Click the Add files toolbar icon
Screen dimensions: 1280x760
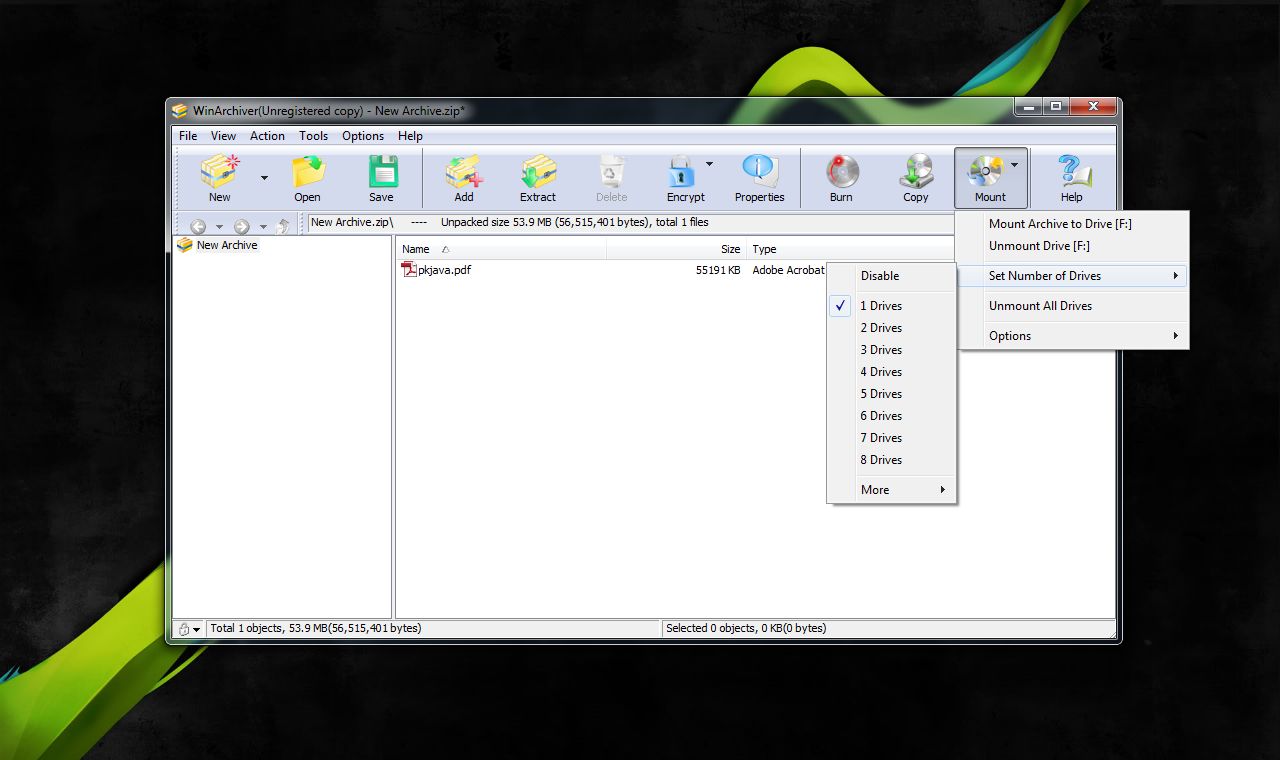pyautogui.click(x=464, y=172)
